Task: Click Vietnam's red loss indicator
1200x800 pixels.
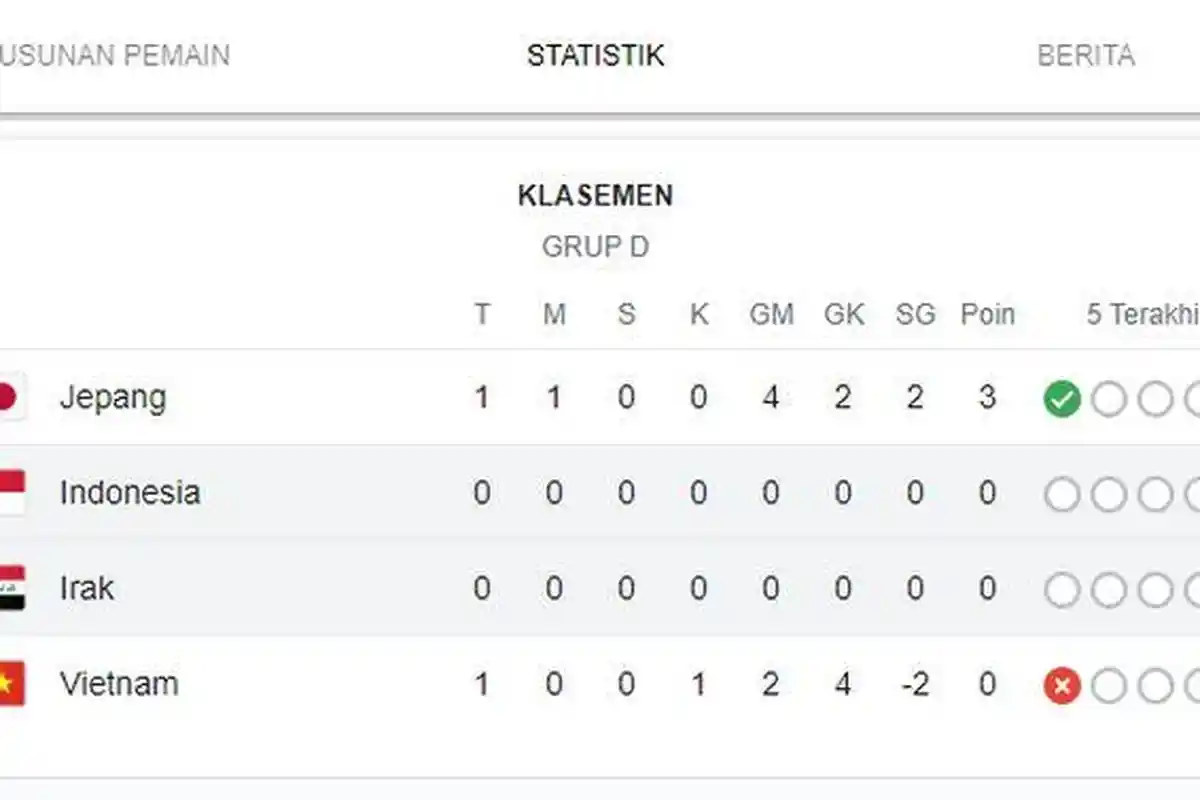Action: pos(1062,685)
